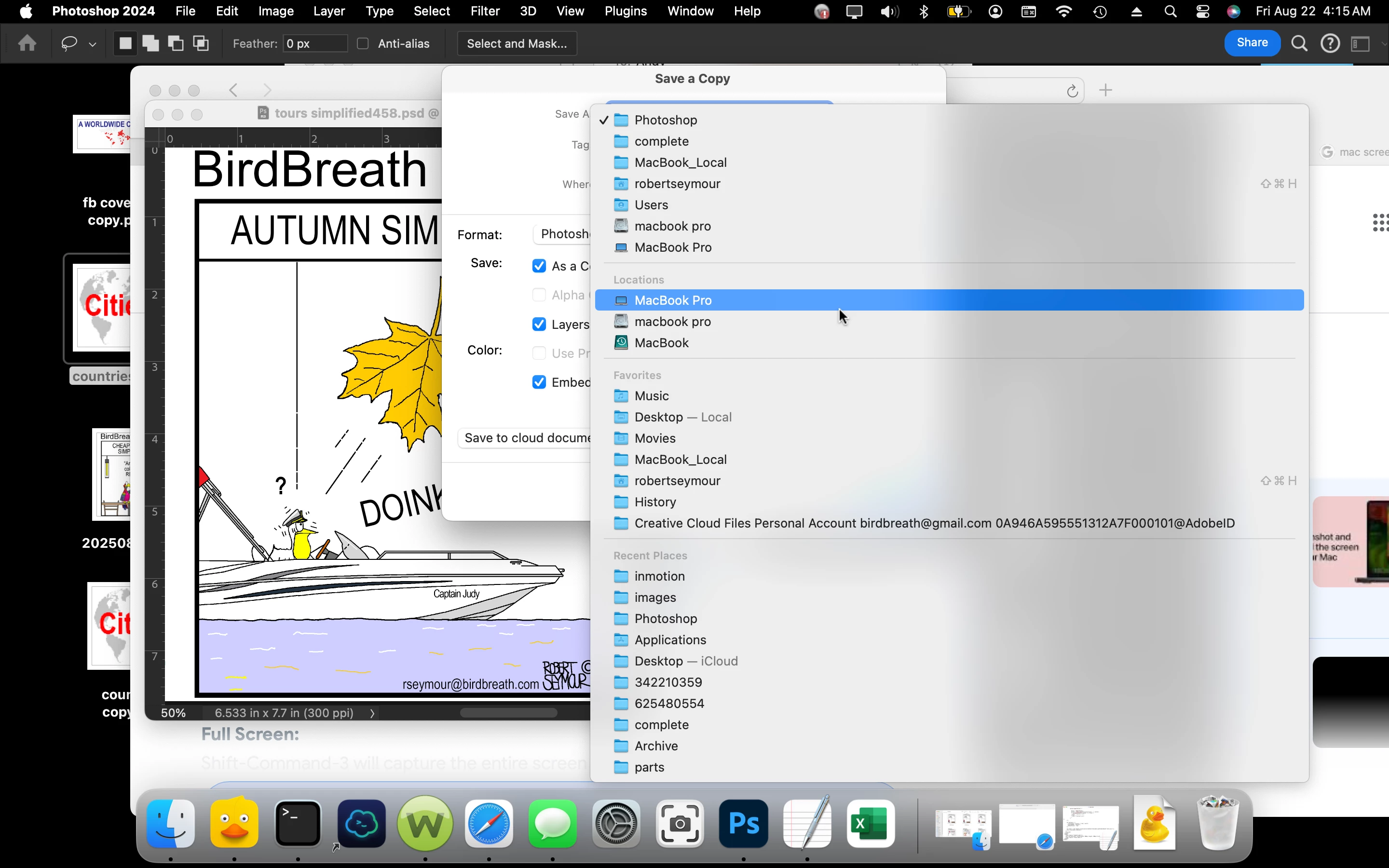Open the Filter menu
Image resolution: width=1389 pixels, height=868 pixels.
tap(484, 12)
